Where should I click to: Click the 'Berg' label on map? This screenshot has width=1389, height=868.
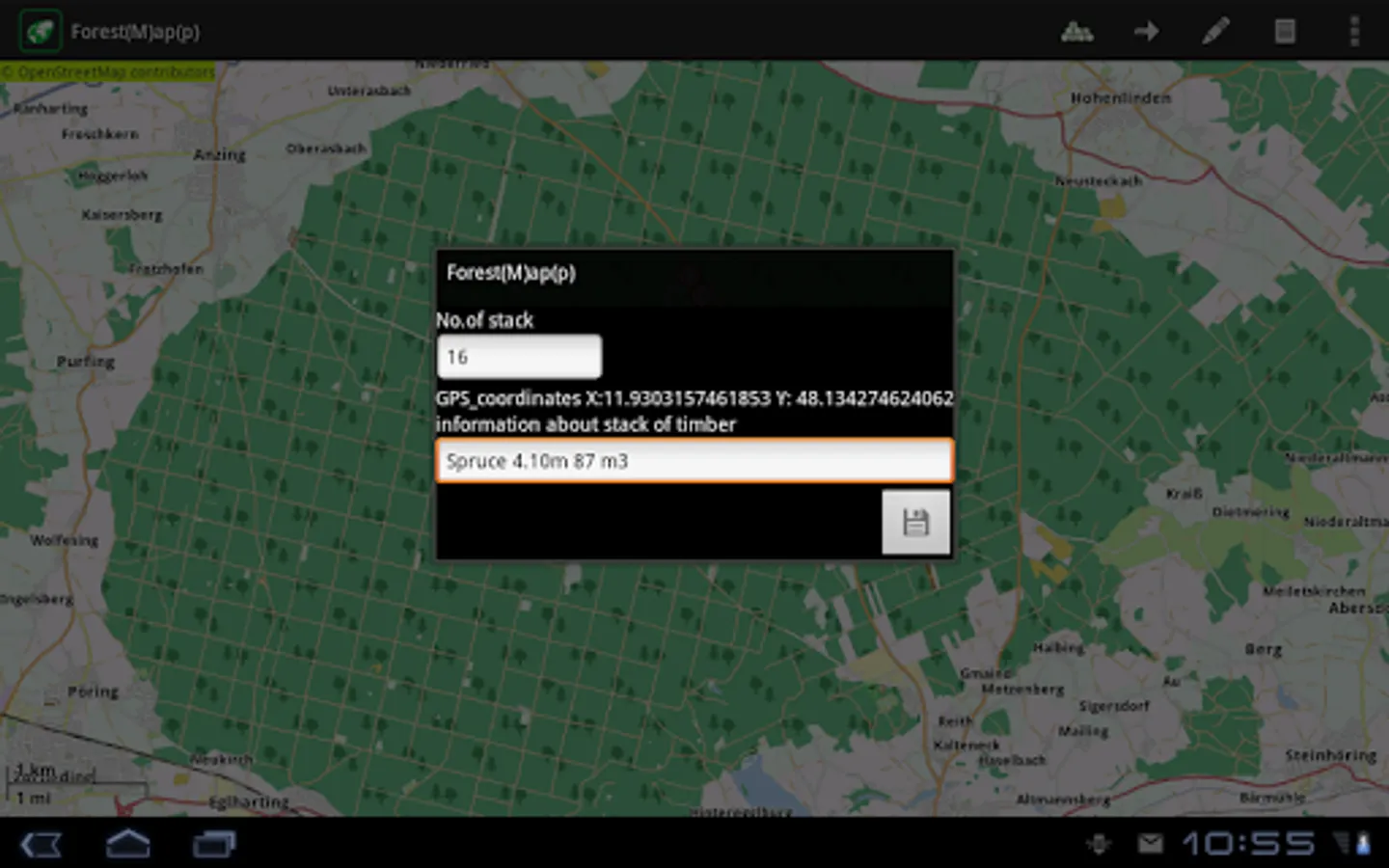[1264, 649]
